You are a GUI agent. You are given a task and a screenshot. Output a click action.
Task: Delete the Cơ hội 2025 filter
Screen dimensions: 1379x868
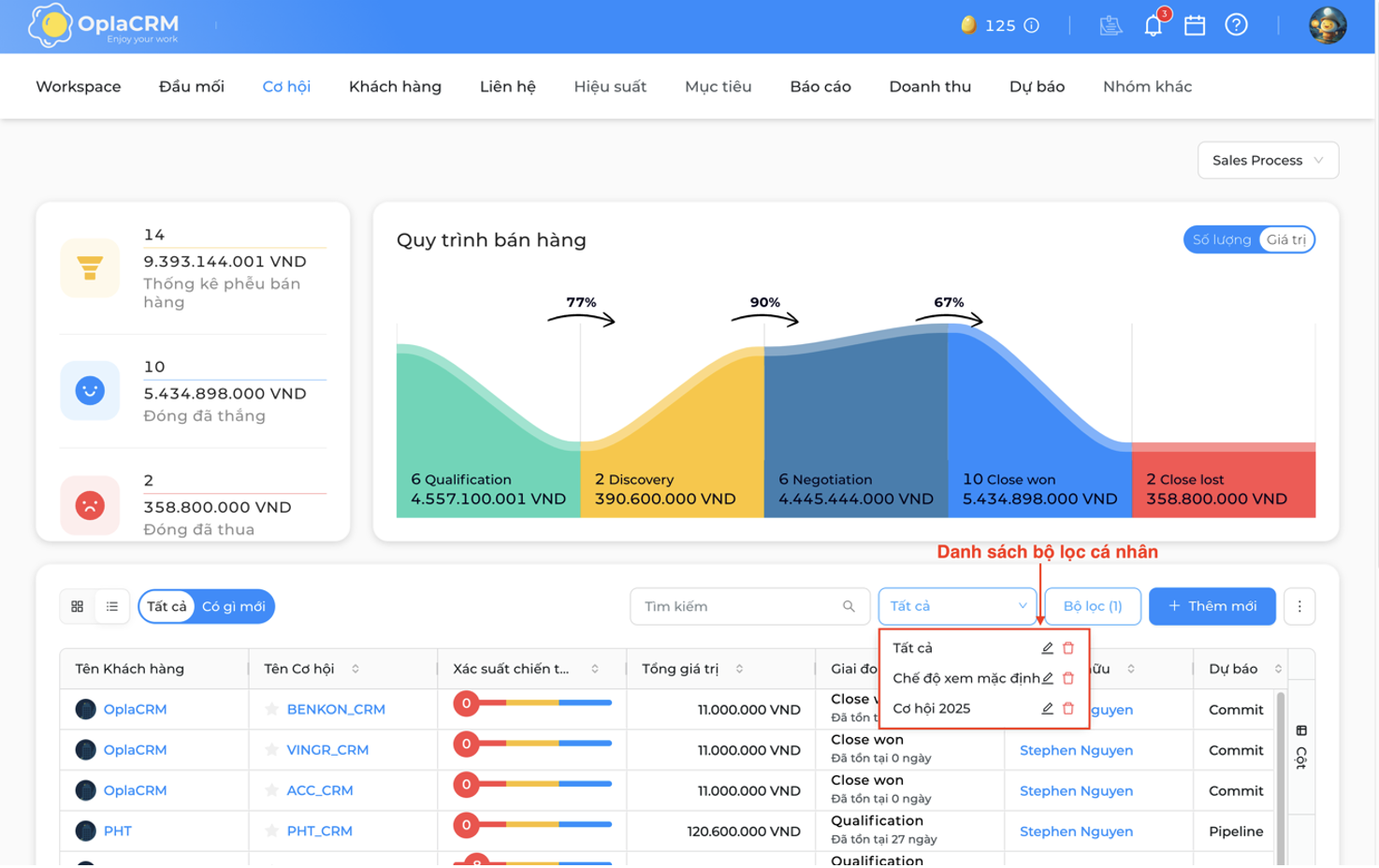pos(1068,708)
